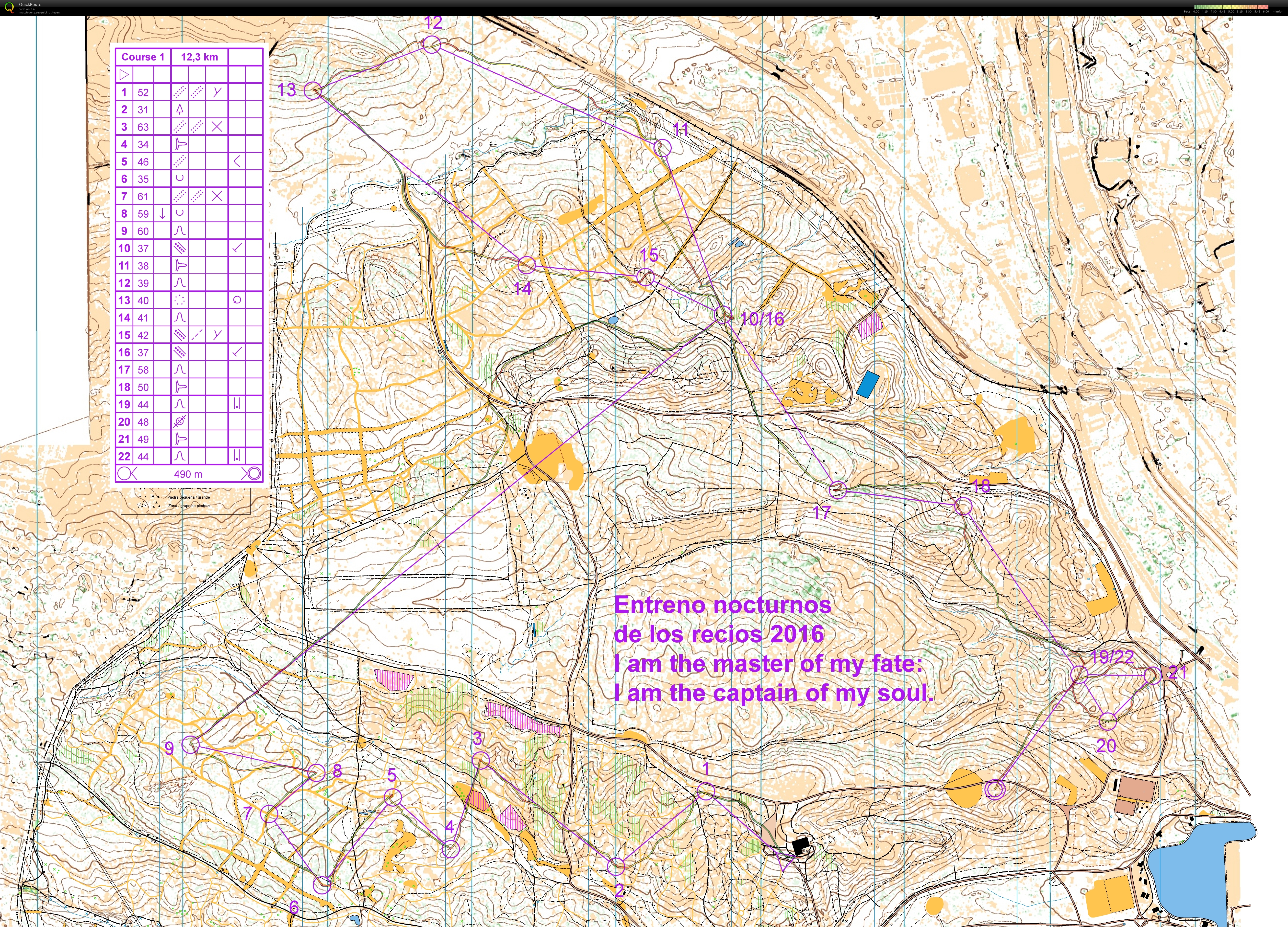
Task: Click control circle 14 on the map
Action: point(527,265)
